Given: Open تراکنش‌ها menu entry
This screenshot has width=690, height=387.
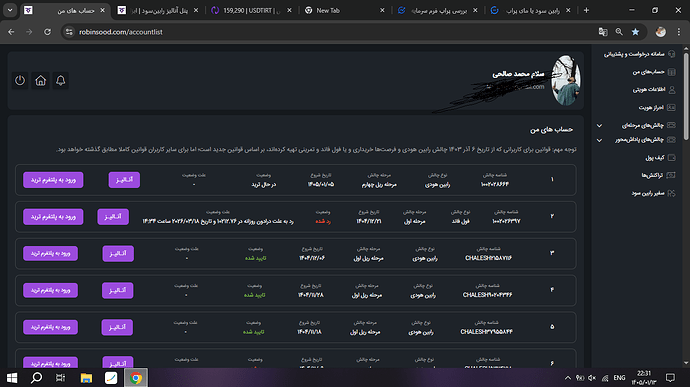Looking at the screenshot, I should (x=652, y=175).
